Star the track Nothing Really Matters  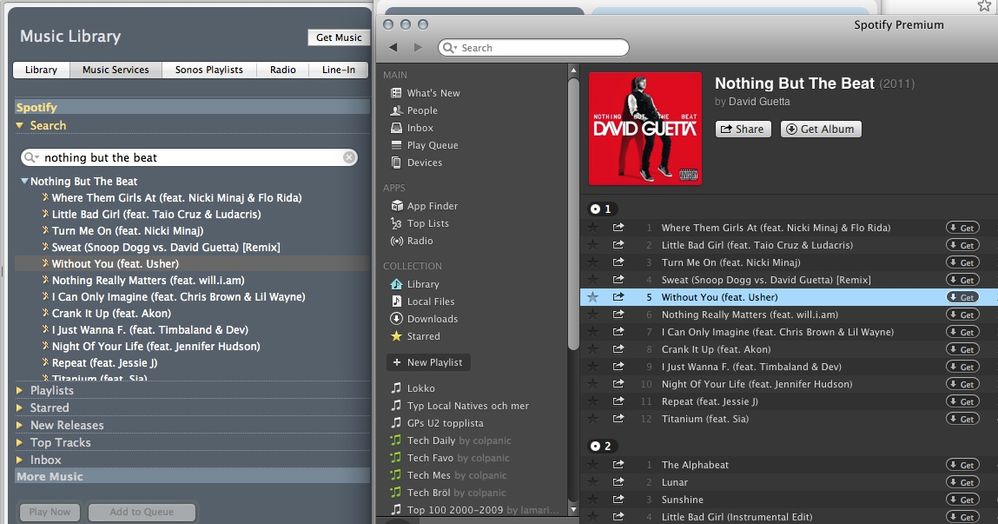pyautogui.click(x=593, y=314)
